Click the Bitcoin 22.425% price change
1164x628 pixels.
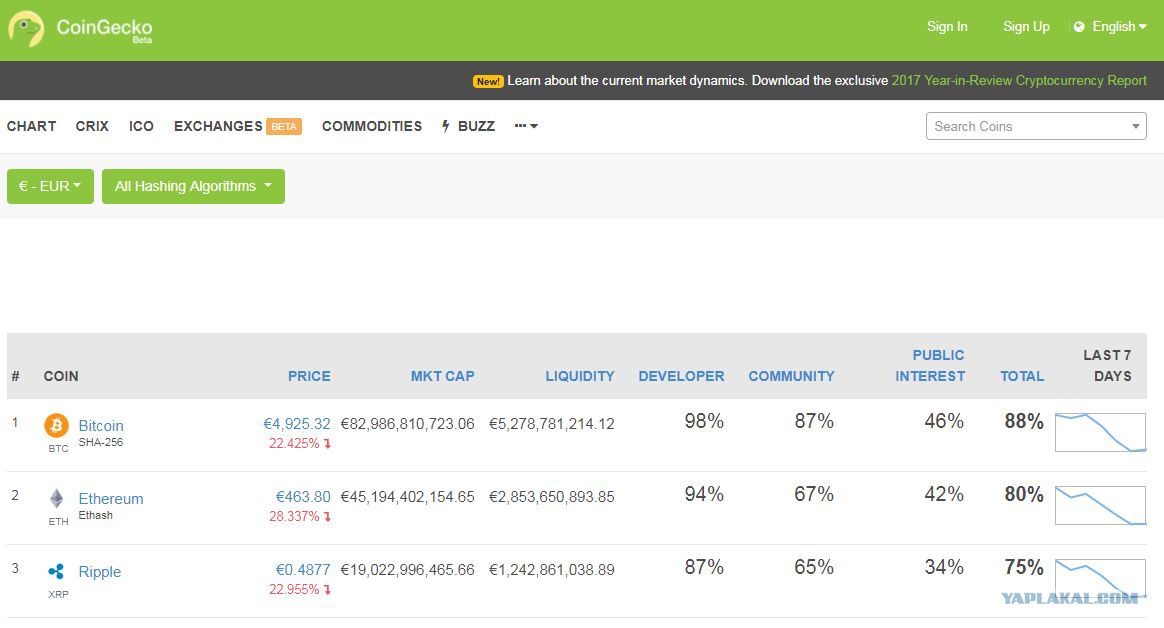pyautogui.click(x=299, y=443)
